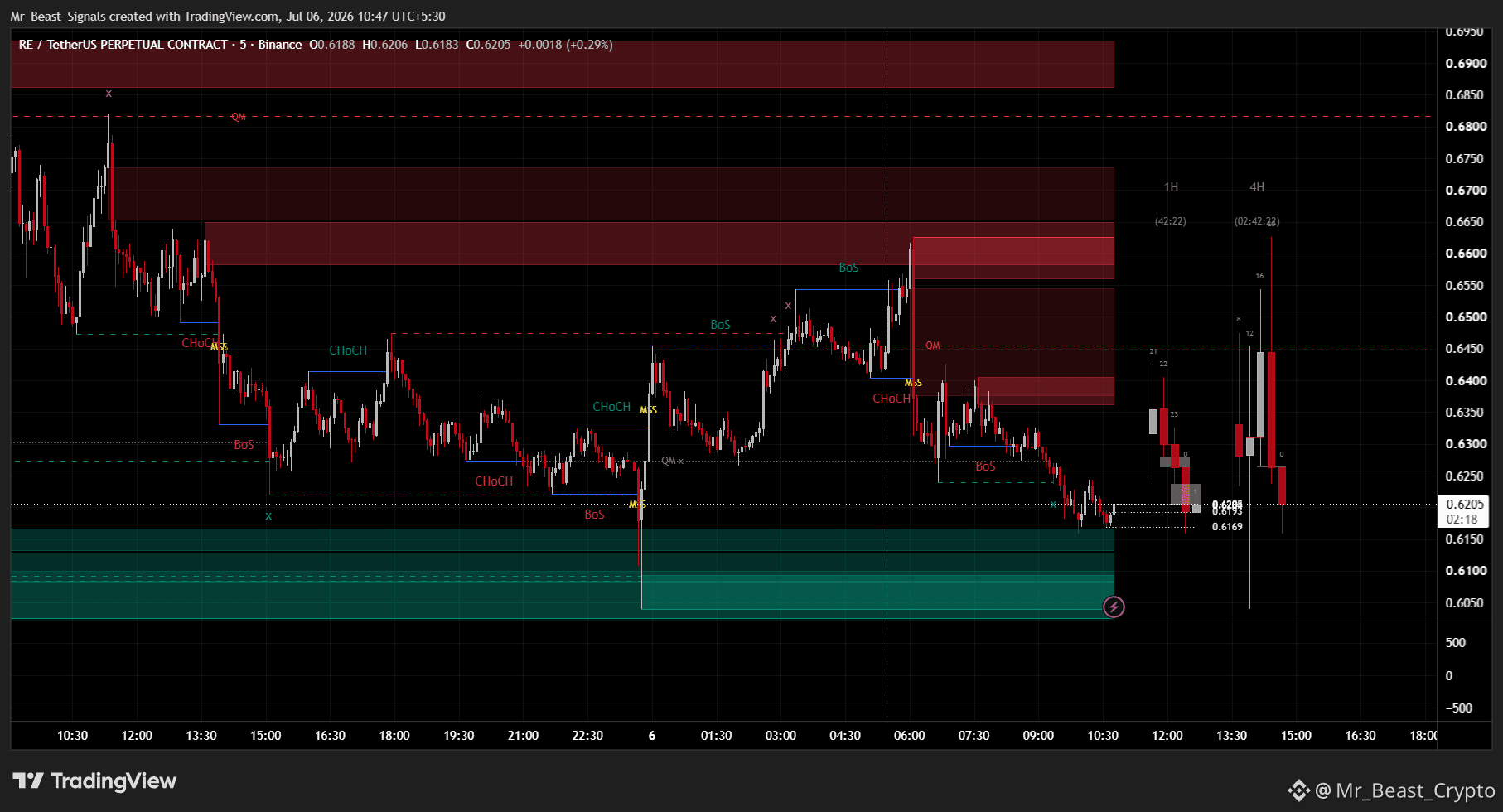Click the 0.6169 price label
The width and height of the screenshot is (1503, 812).
click(1227, 527)
